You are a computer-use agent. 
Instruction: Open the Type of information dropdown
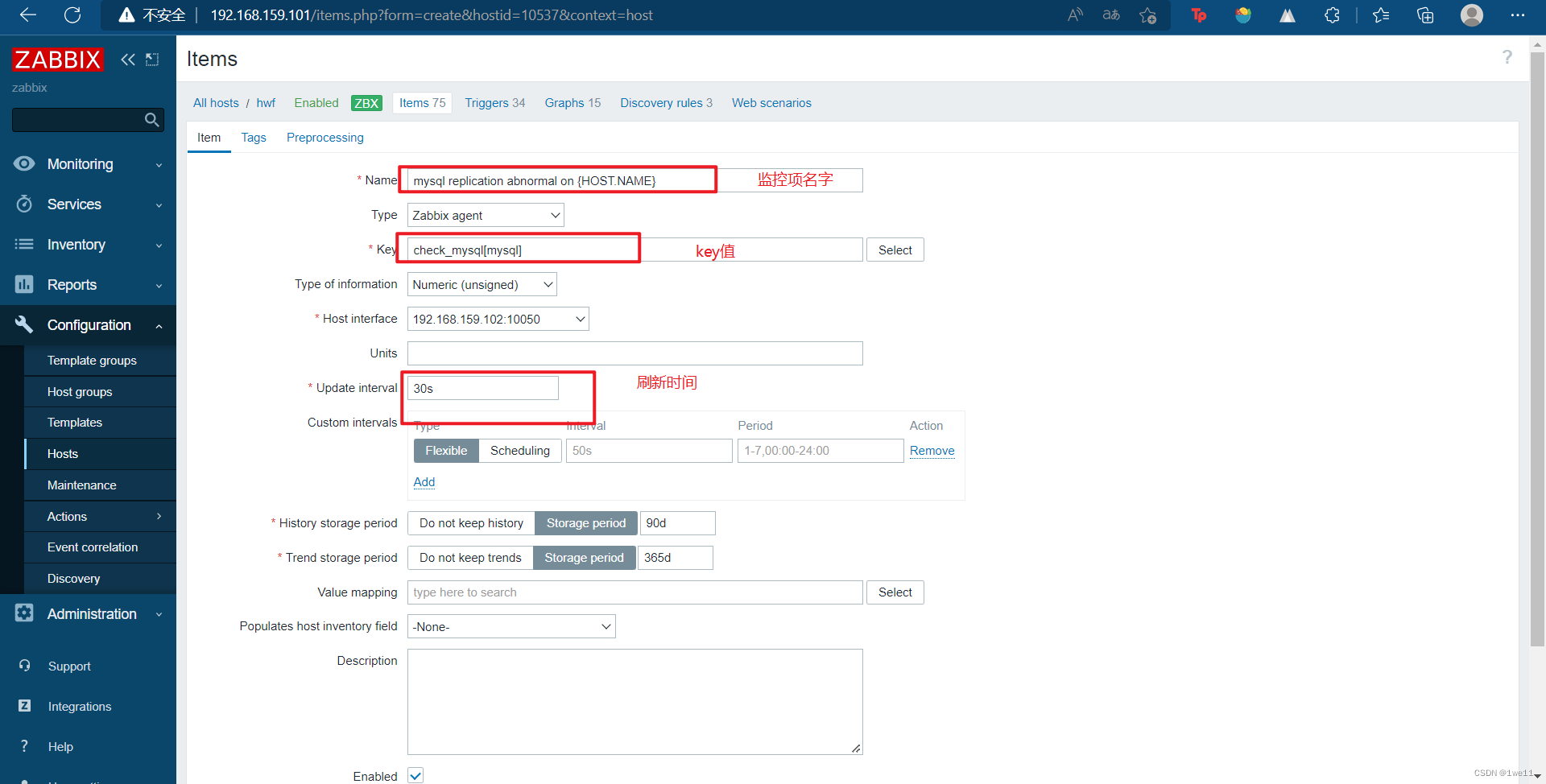click(x=482, y=284)
